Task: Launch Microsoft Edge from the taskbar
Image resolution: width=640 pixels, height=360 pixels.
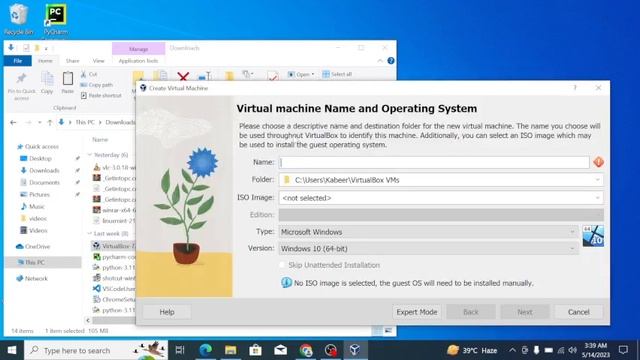Action: pyautogui.click(x=205, y=350)
